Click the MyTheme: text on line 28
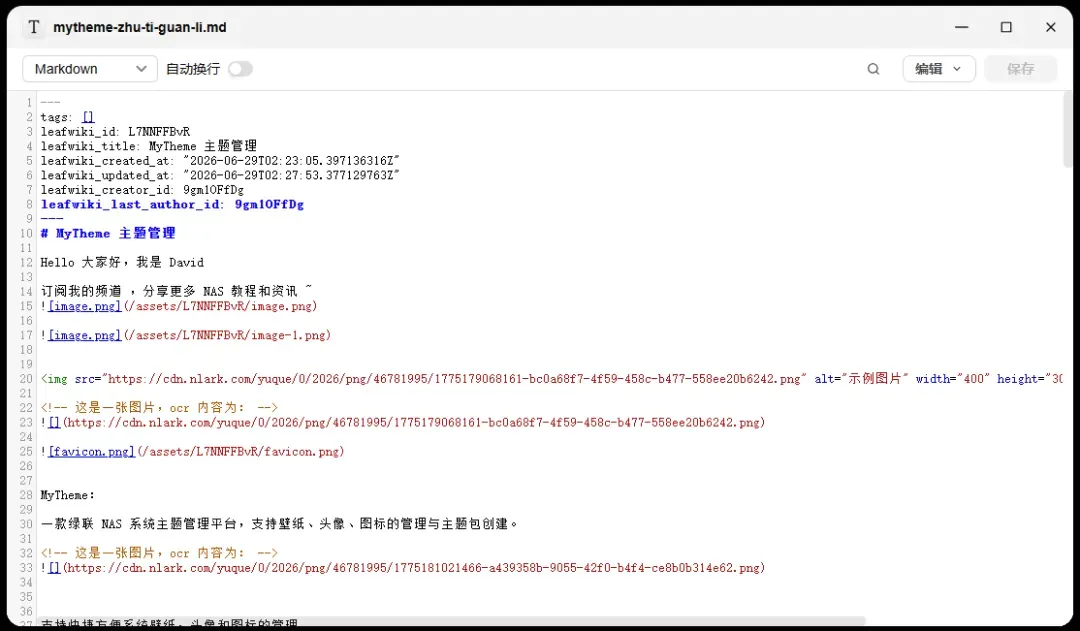 (68, 495)
